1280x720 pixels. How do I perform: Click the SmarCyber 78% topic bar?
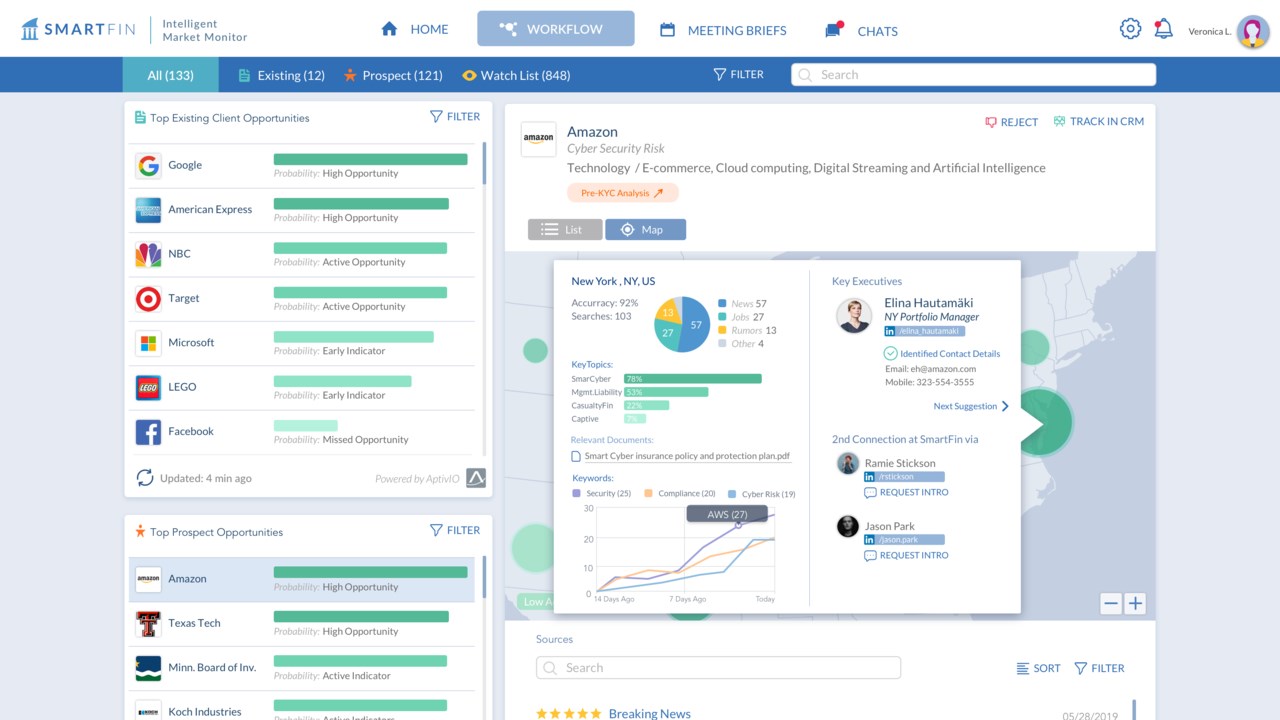tap(692, 379)
